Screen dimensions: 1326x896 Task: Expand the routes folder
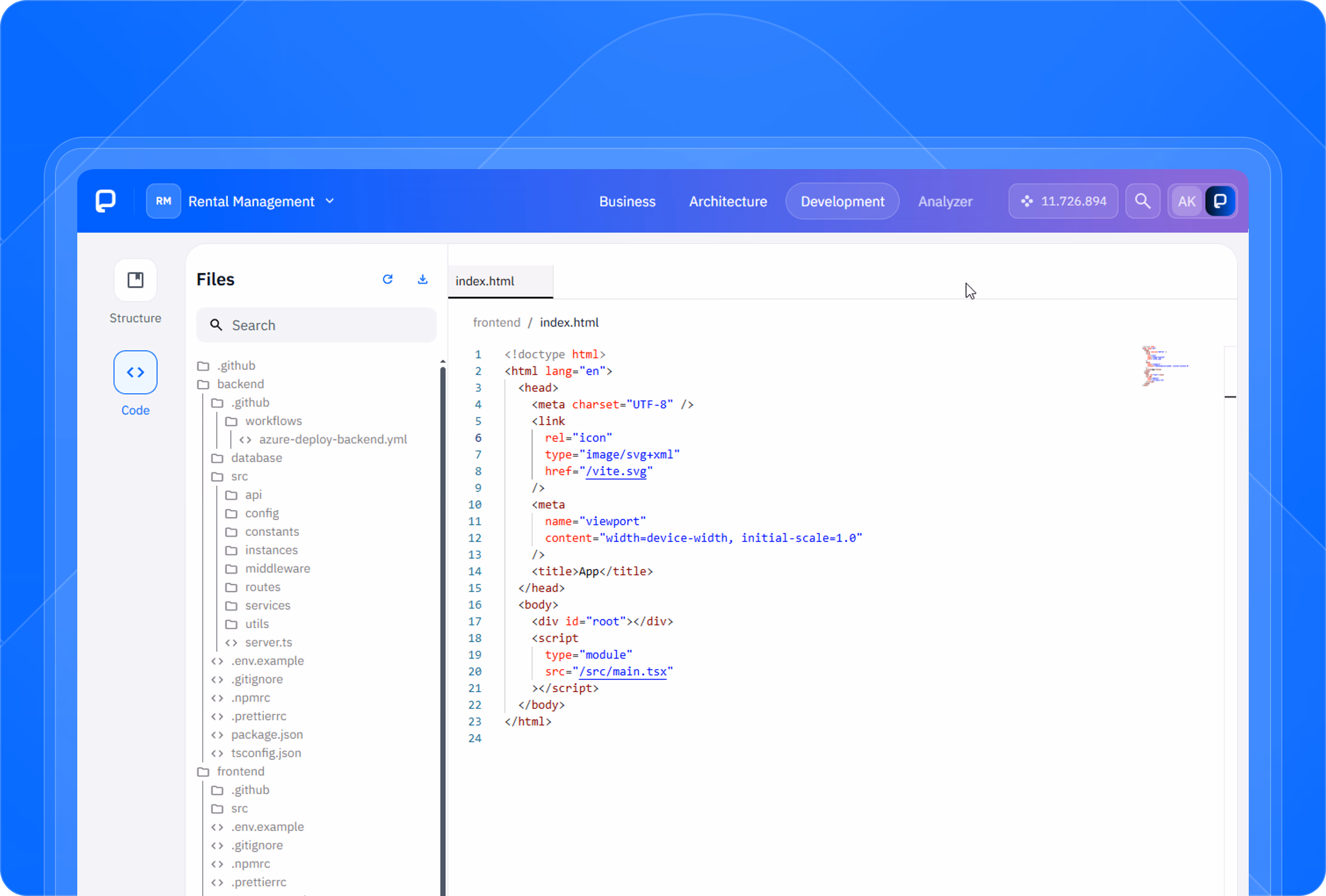[253, 587]
